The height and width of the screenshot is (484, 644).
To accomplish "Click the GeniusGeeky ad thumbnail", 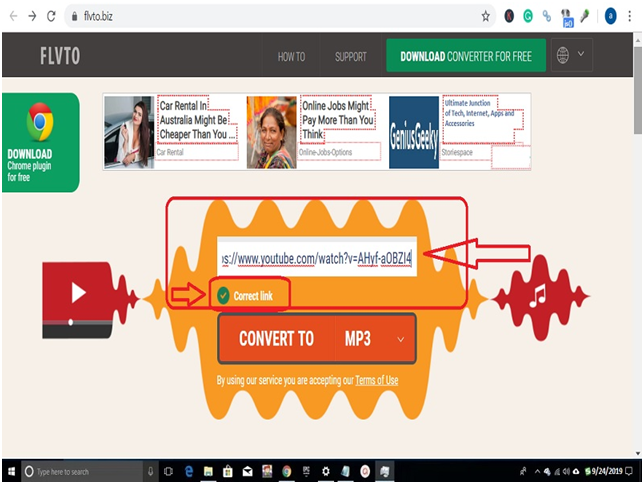I will tap(414, 132).
